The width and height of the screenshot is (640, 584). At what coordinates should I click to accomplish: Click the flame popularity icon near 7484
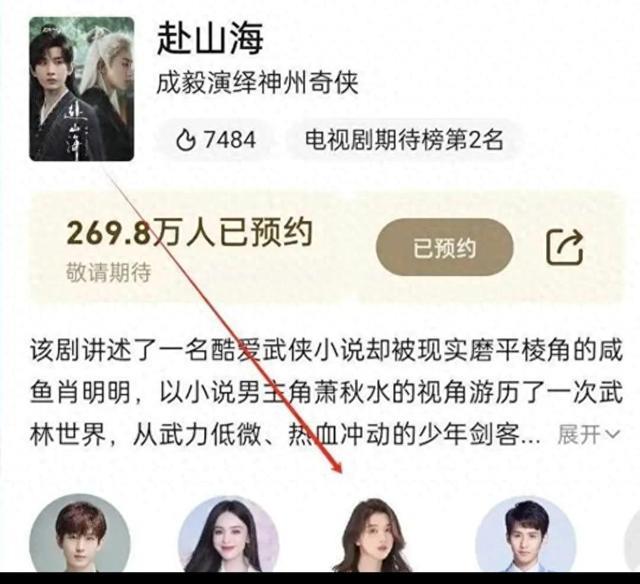coord(186,140)
